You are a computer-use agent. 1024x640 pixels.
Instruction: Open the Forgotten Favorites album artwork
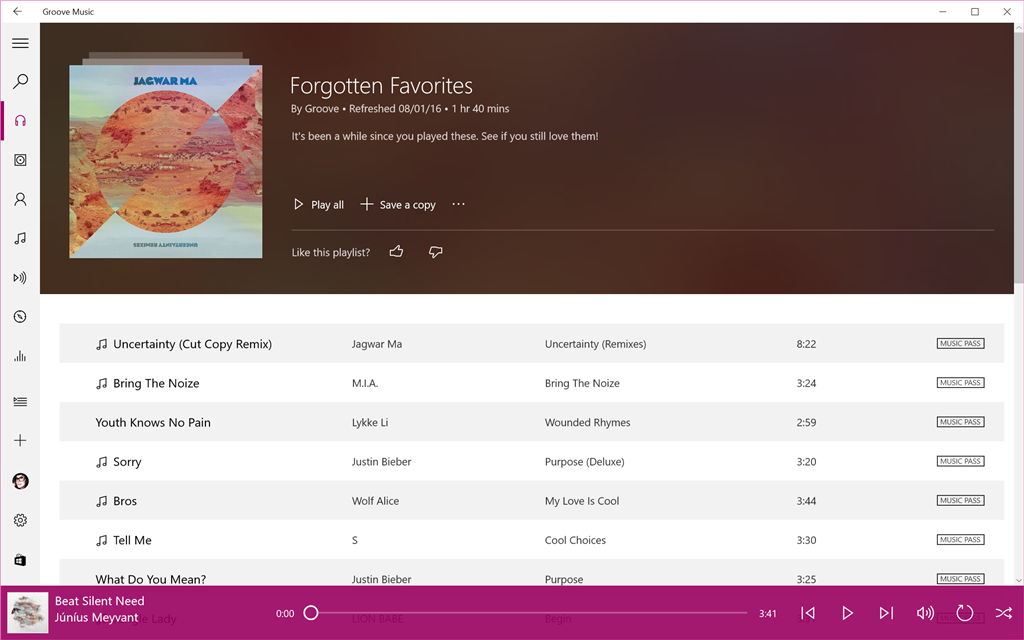pyautogui.click(x=166, y=161)
